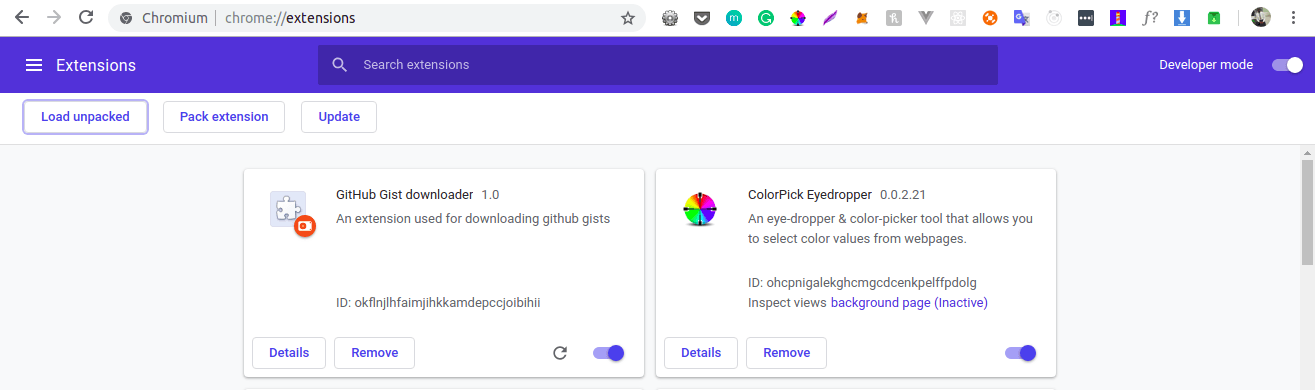The width and height of the screenshot is (1315, 390).
Task: Click the purple feather extension icon
Action: pyautogui.click(x=830, y=18)
